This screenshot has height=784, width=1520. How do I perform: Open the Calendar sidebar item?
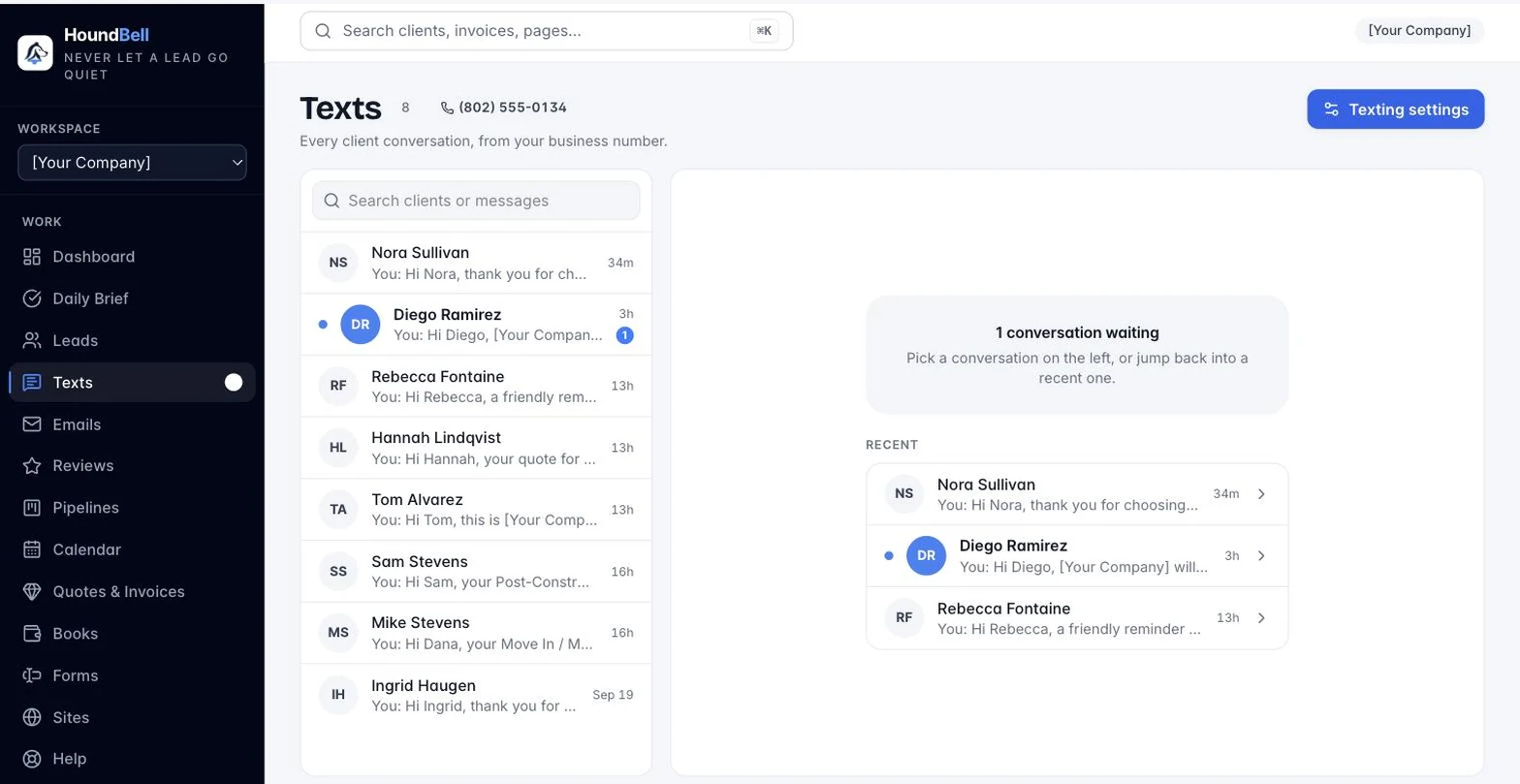tap(132, 549)
